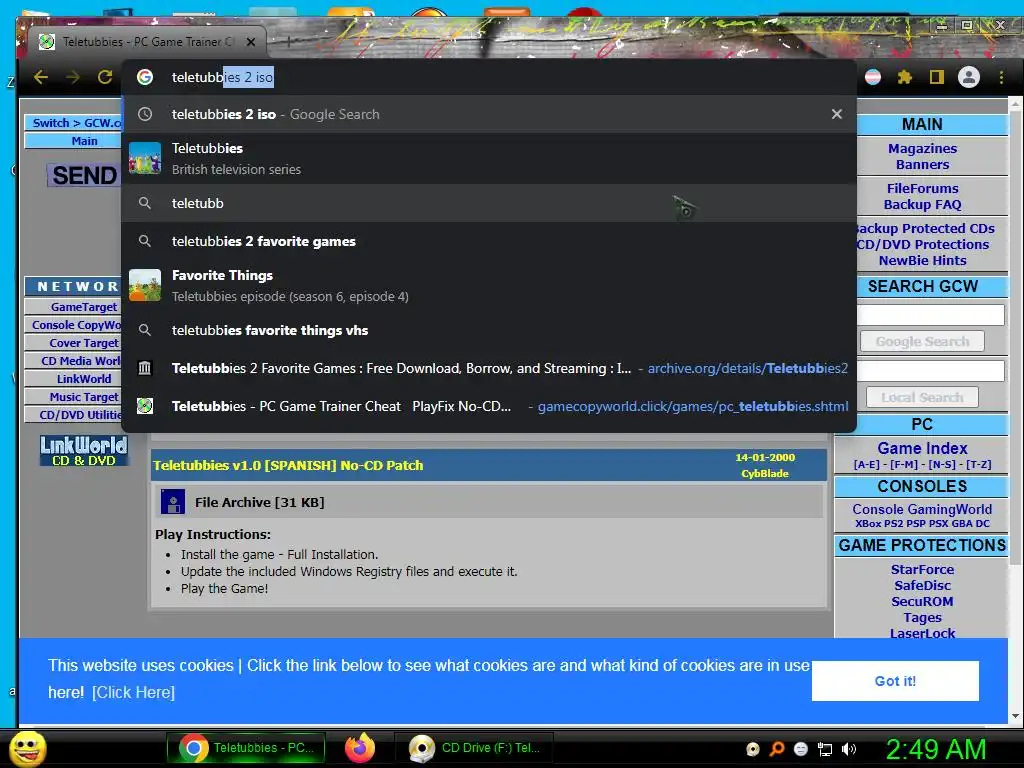The height and width of the screenshot is (768, 1024).
Task: Click the striped extension icon beside puzzle icon
Action: pos(872,77)
